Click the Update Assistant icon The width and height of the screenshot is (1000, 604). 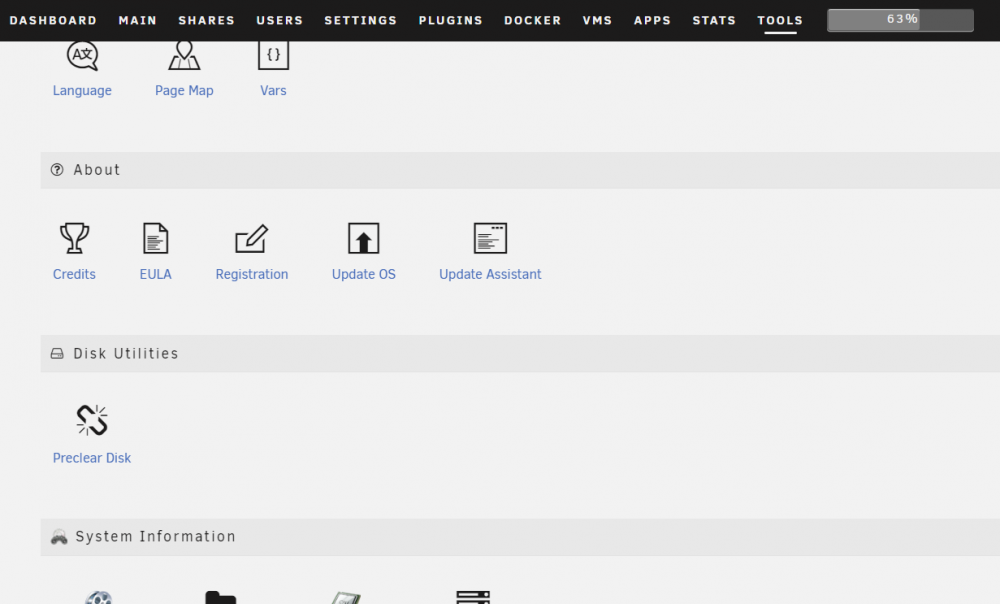pos(490,238)
